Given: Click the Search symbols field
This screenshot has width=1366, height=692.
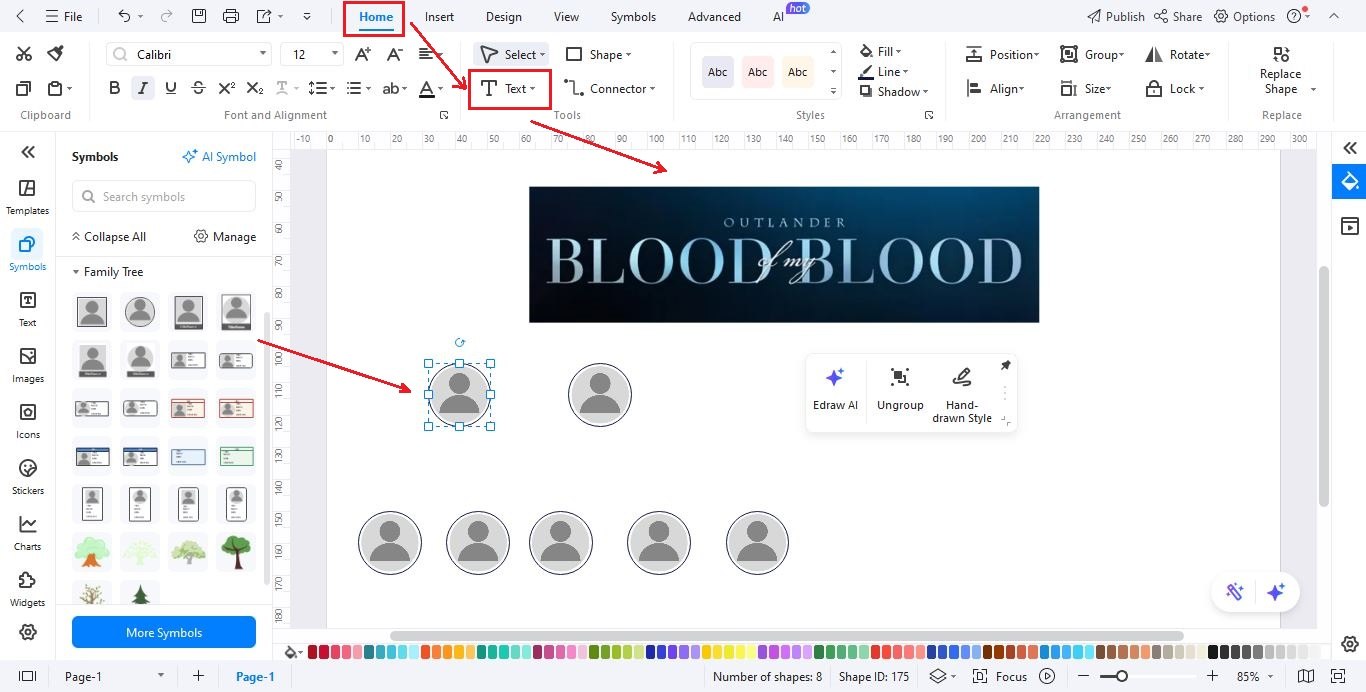Looking at the screenshot, I should 164,197.
